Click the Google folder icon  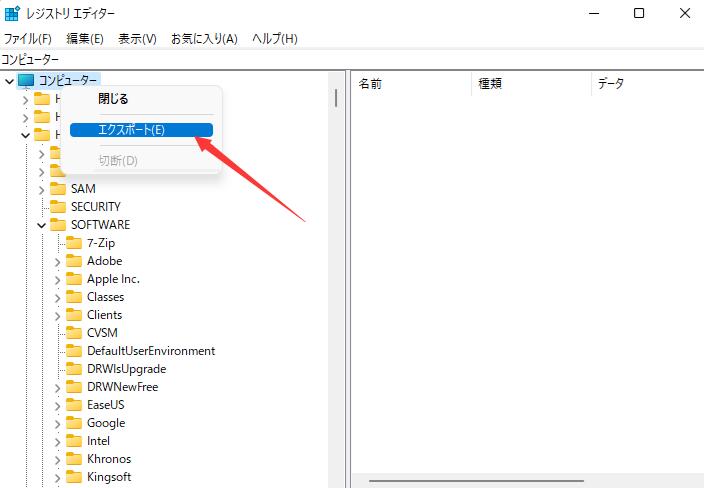click(x=74, y=423)
